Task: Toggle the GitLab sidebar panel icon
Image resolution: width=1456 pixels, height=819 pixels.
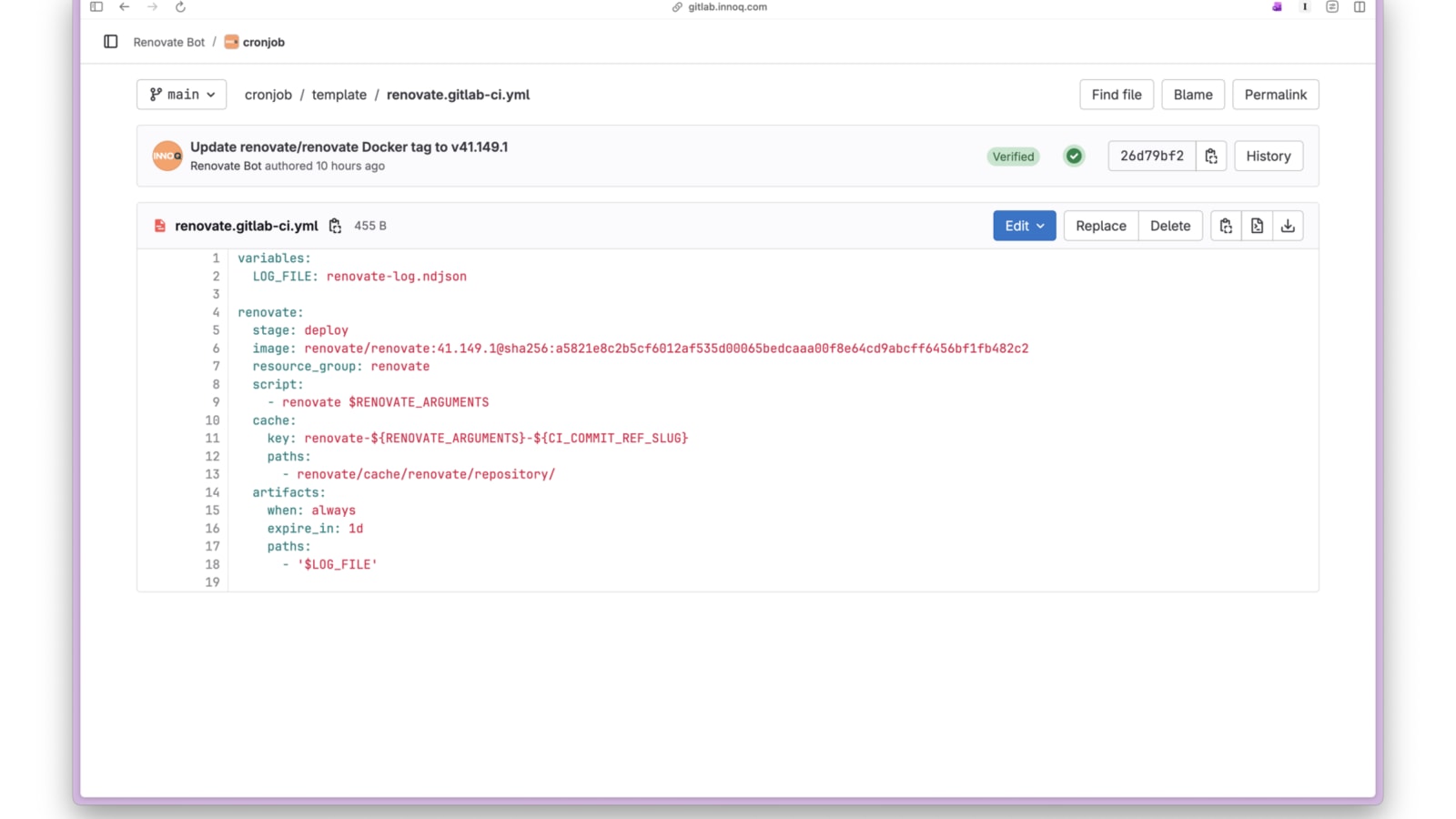Action: [x=111, y=42]
